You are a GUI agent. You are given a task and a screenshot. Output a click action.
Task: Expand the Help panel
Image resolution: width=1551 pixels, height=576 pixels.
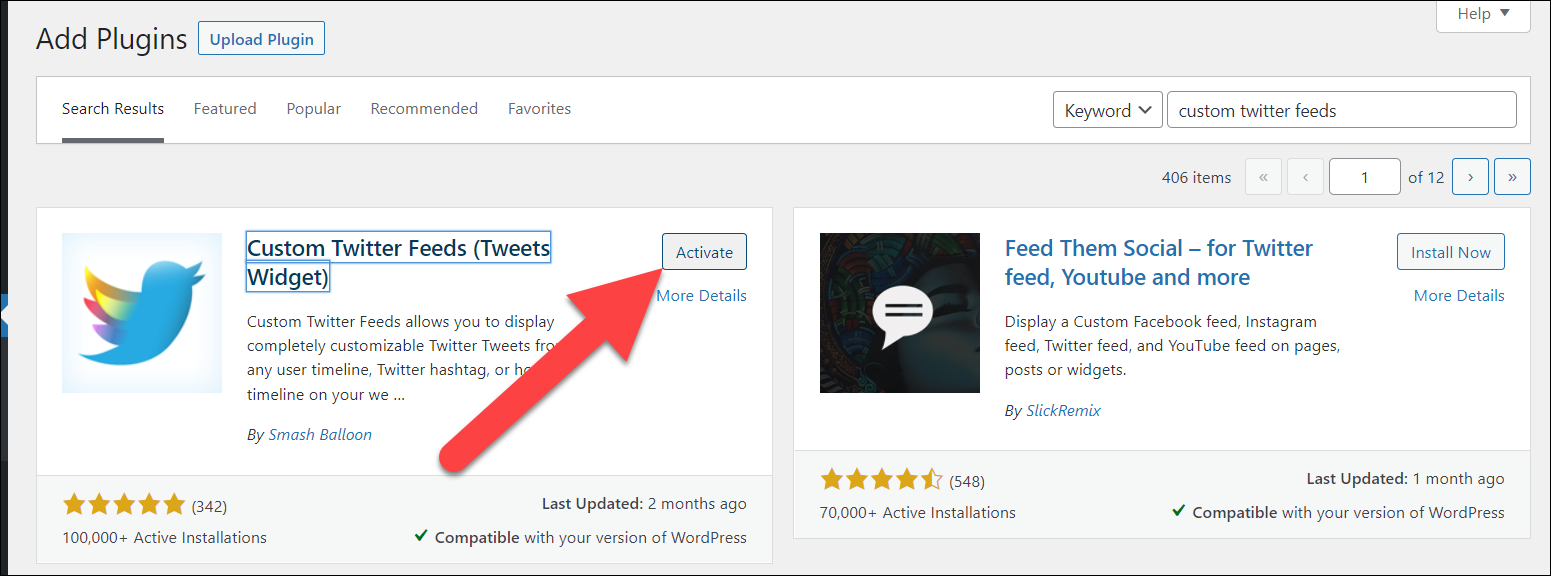[x=1483, y=14]
